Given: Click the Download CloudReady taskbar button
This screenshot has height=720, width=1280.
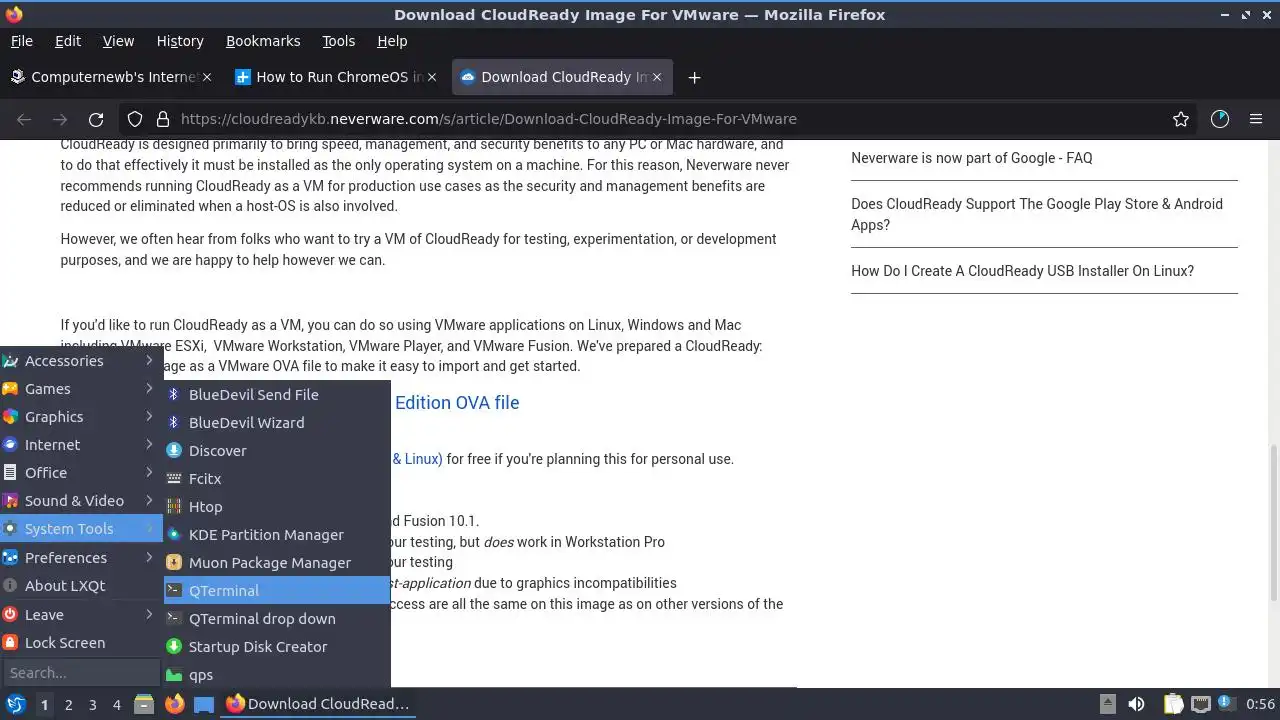Looking at the screenshot, I should [318, 704].
